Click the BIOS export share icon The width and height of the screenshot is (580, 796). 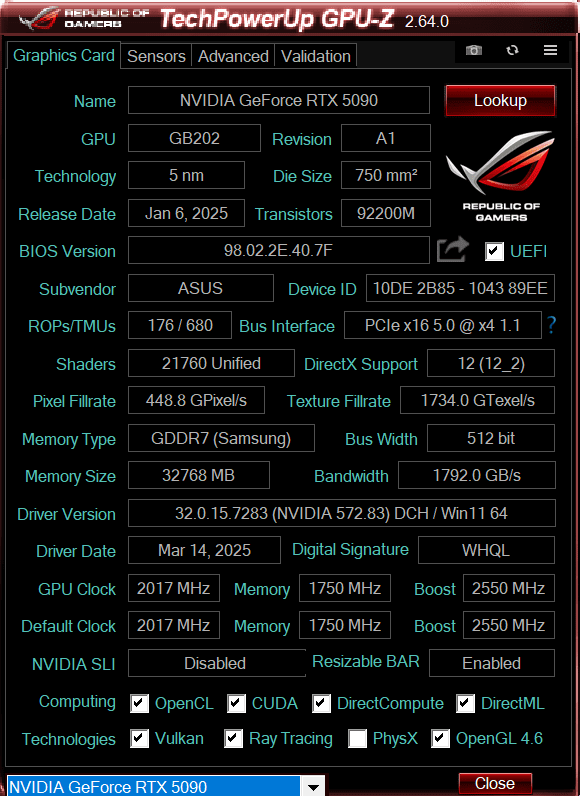453,250
